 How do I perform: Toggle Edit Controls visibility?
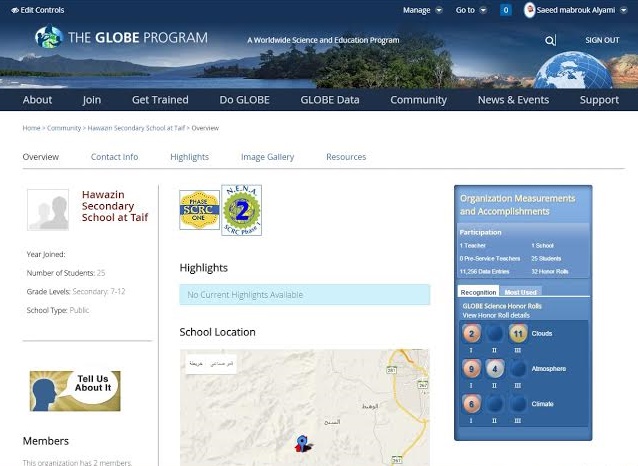click(x=37, y=10)
